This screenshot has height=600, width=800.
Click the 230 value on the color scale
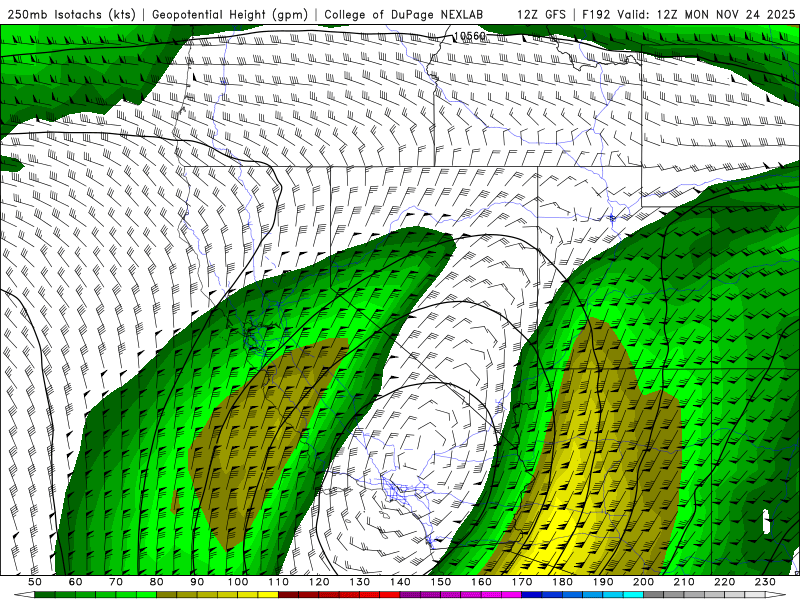(x=765, y=582)
